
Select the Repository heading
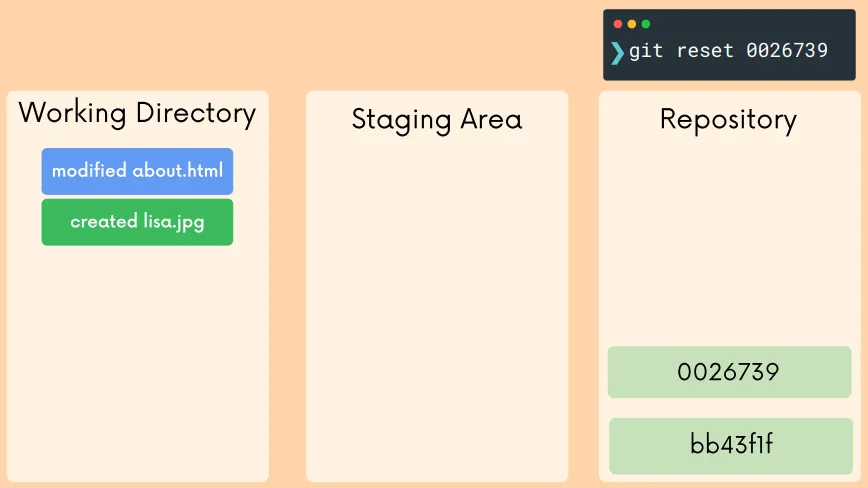pos(728,120)
